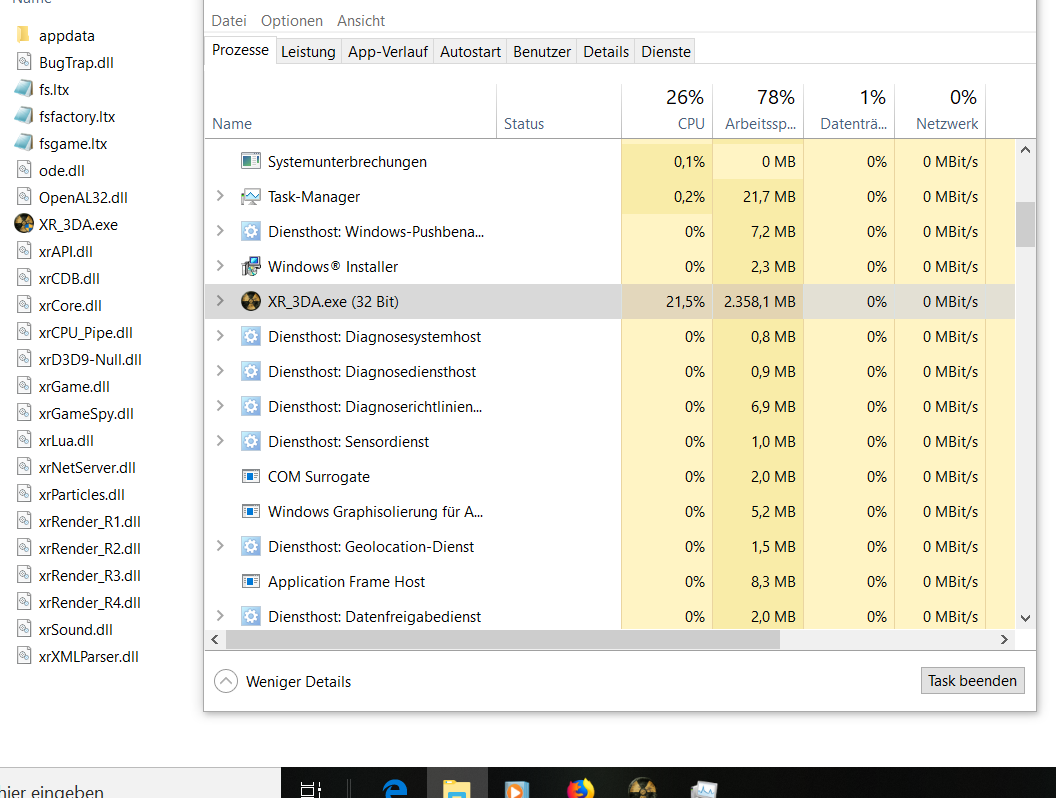Image resolution: width=1056 pixels, height=798 pixels.
Task: Click the Diensthost: Datenfreigabedienst gear icon
Action: 251,617
